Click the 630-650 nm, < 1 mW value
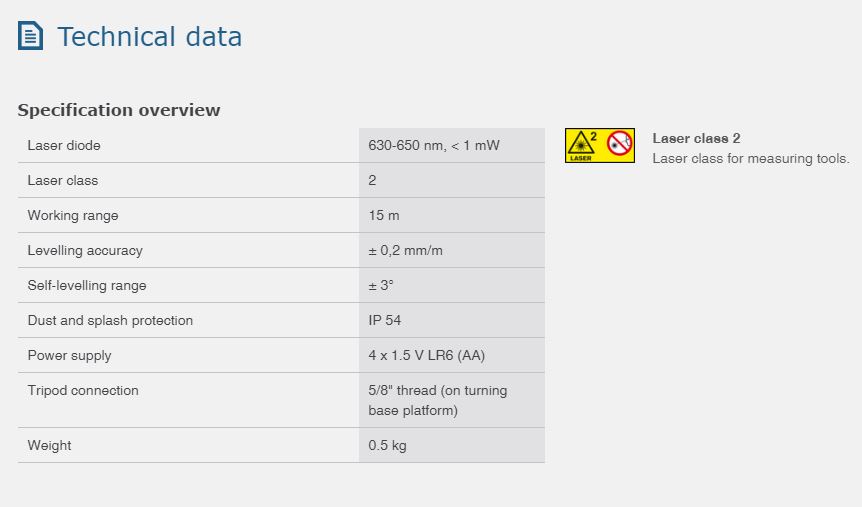This screenshot has height=507, width=862. [x=433, y=146]
